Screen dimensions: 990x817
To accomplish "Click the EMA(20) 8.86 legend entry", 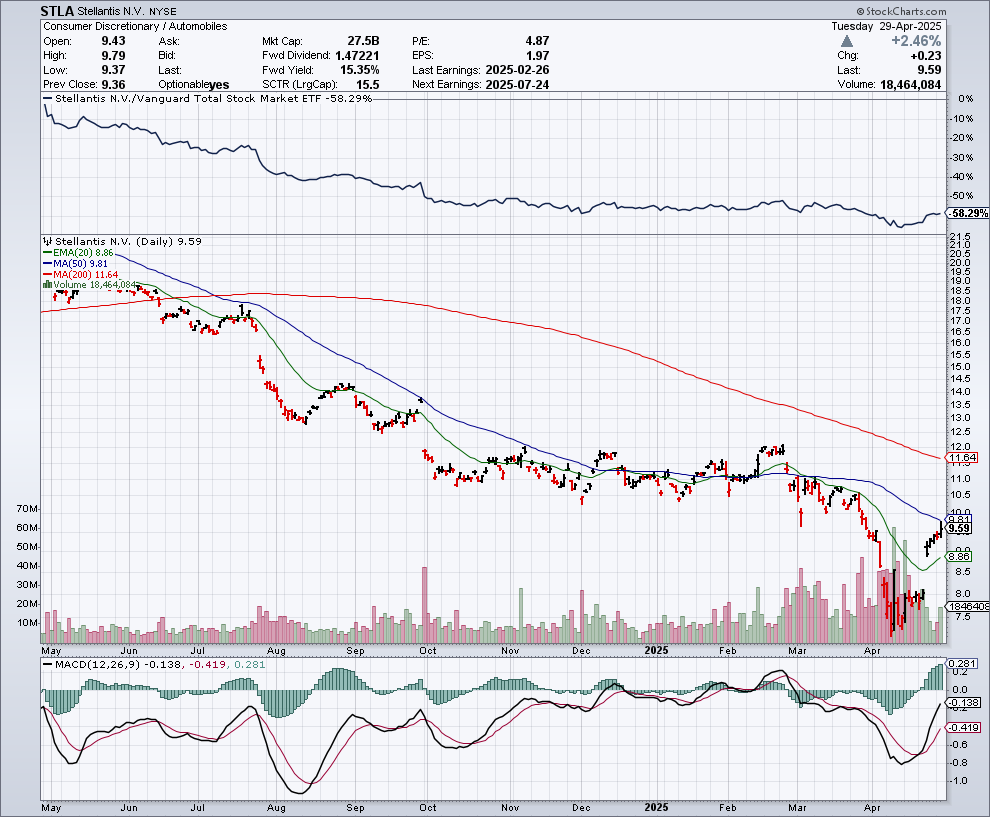I will click(x=83, y=253).
